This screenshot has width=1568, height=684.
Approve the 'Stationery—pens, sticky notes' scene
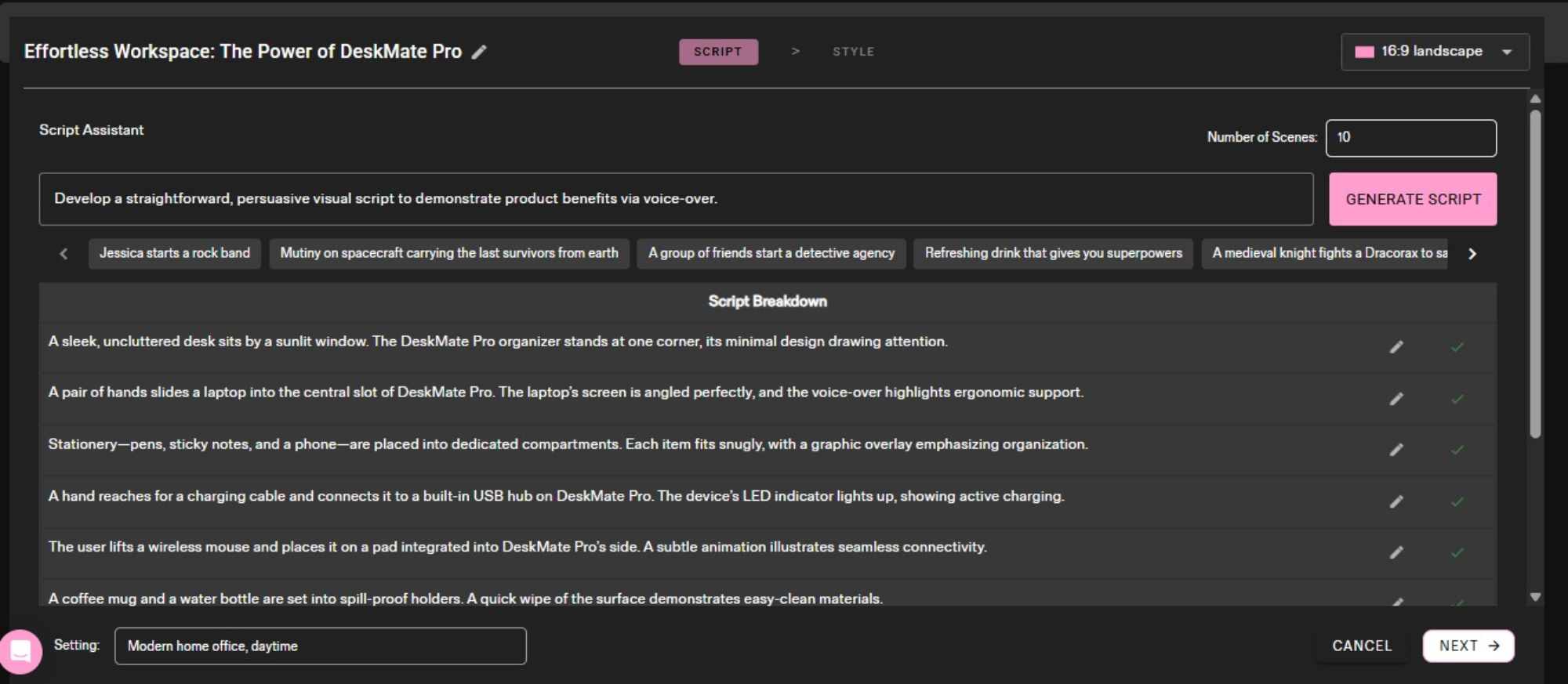1457,450
